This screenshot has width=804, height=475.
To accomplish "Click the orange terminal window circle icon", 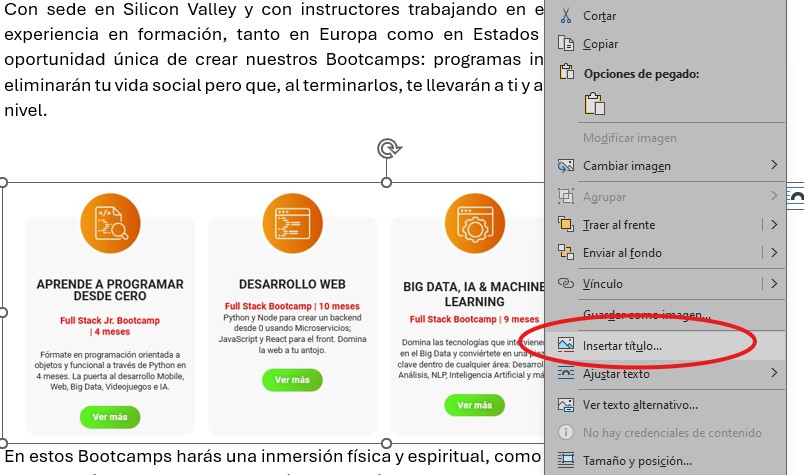I will [x=292, y=223].
